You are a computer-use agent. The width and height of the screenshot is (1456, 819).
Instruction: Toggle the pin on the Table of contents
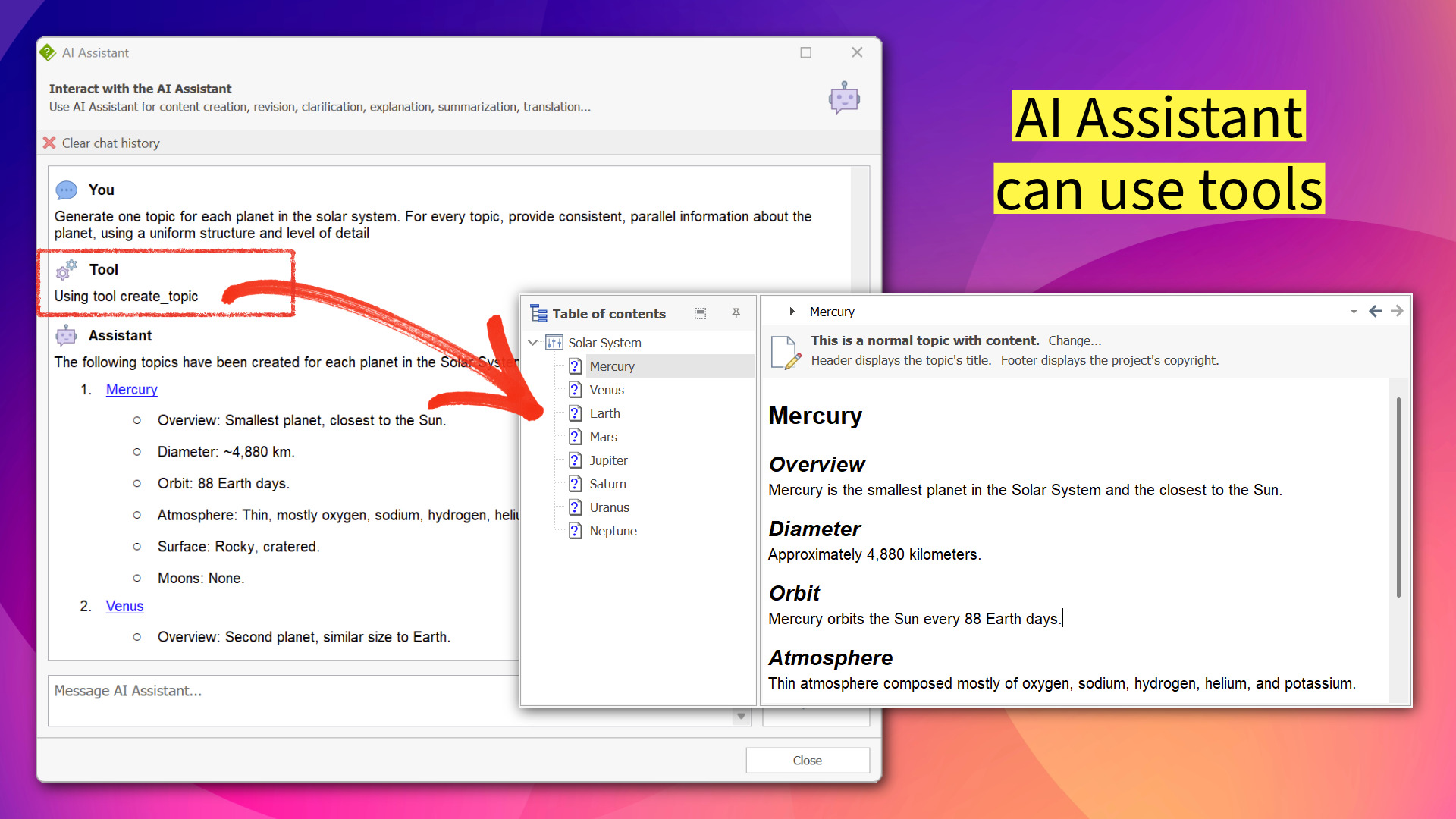pyautogui.click(x=736, y=313)
